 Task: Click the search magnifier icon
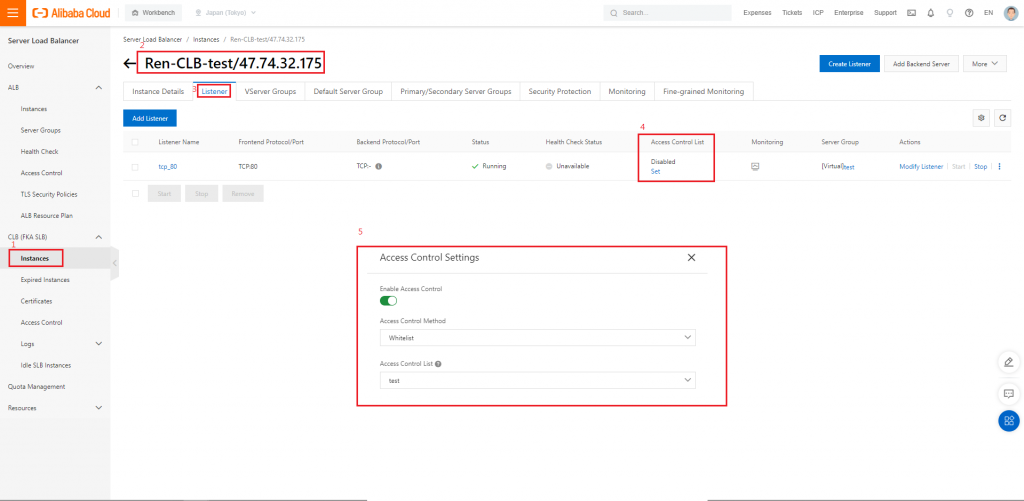(x=614, y=12)
